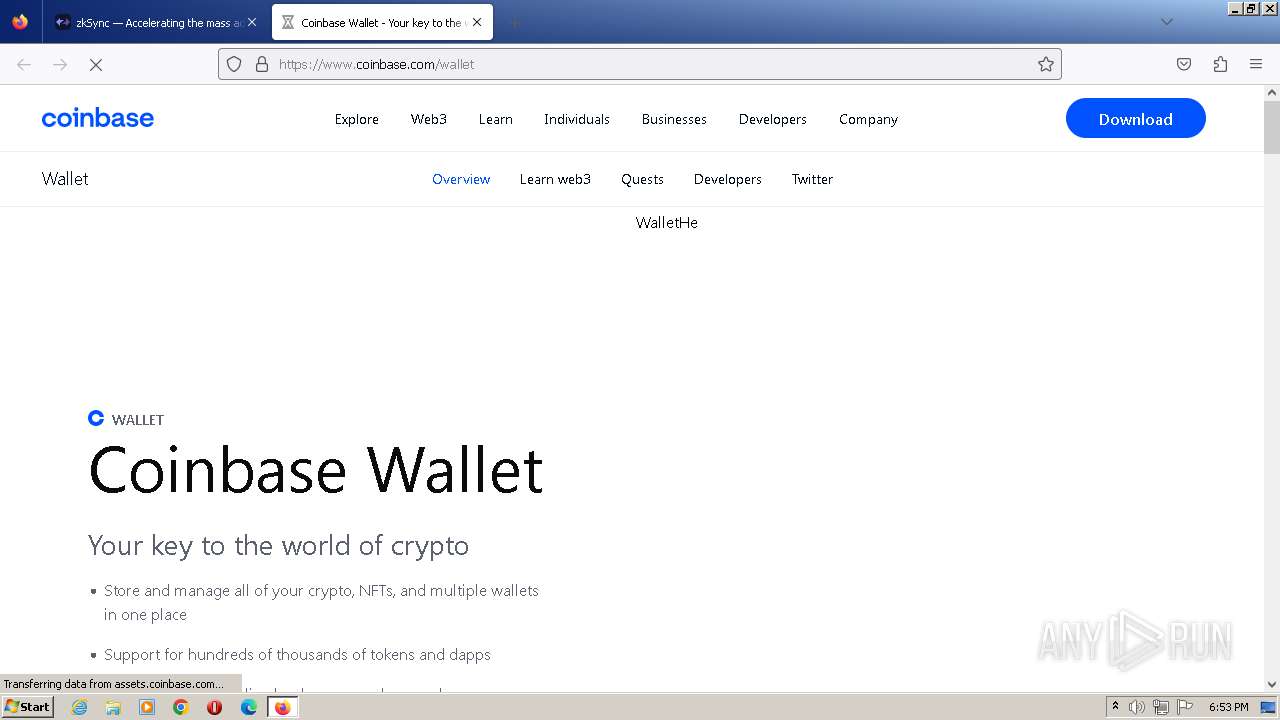Open the Company navigation menu
Screen dimensions: 1280x720
[x=868, y=119]
